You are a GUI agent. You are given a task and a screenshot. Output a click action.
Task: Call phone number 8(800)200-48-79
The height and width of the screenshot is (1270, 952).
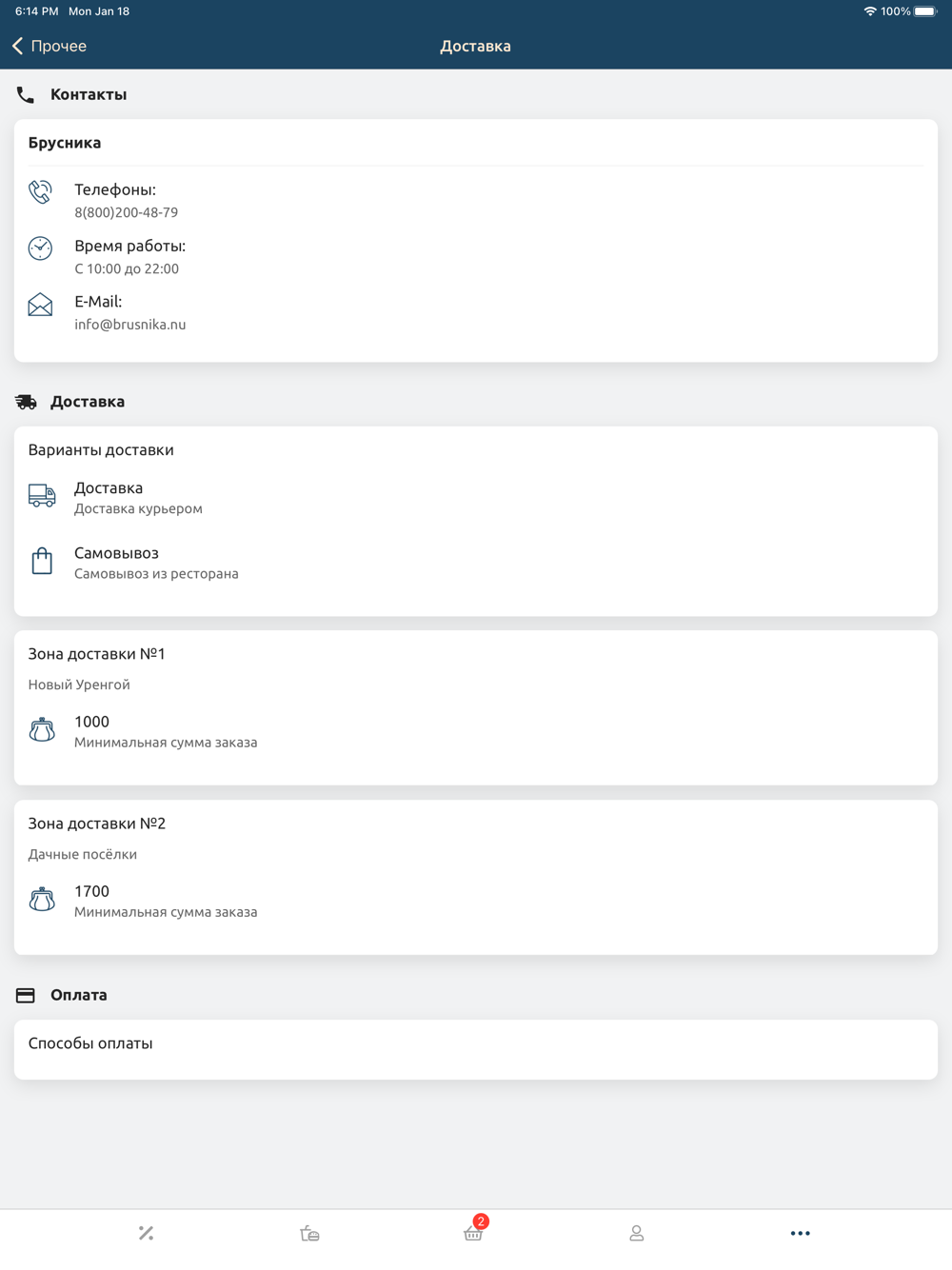(x=127, y=212)
